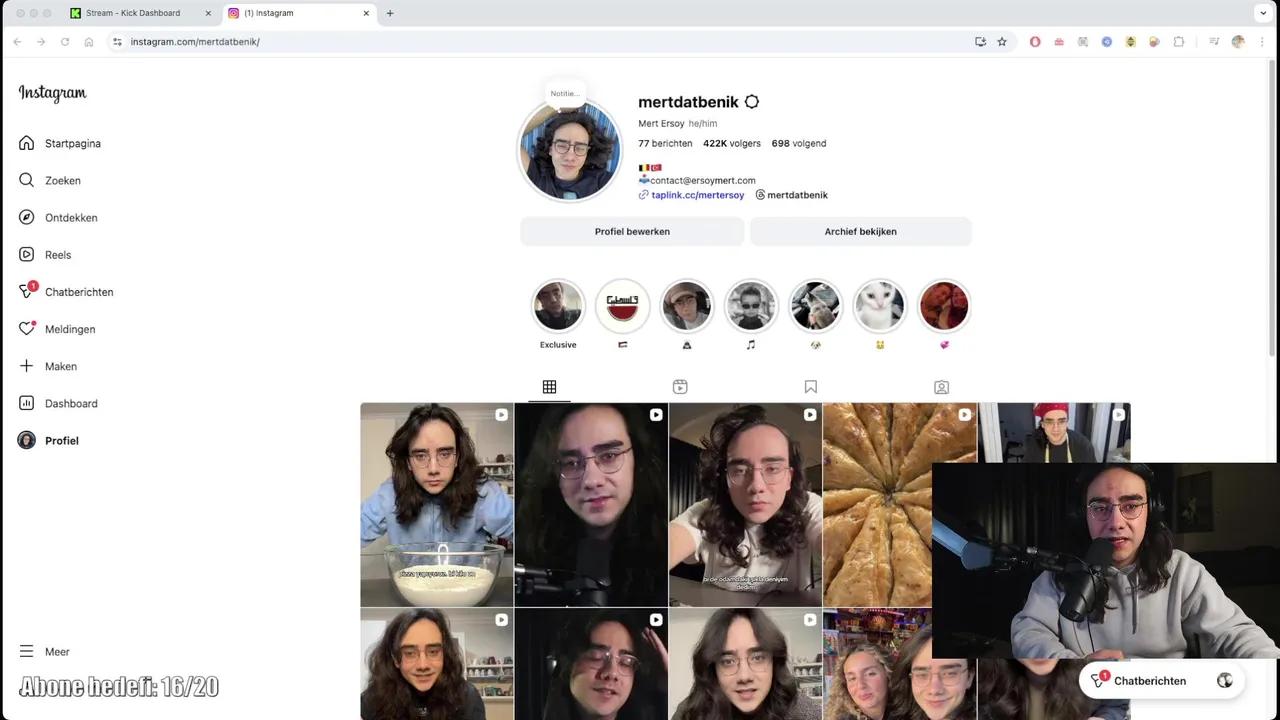
Task: Click the Instagram logo in the sidebar
Action: pos(52,93)
